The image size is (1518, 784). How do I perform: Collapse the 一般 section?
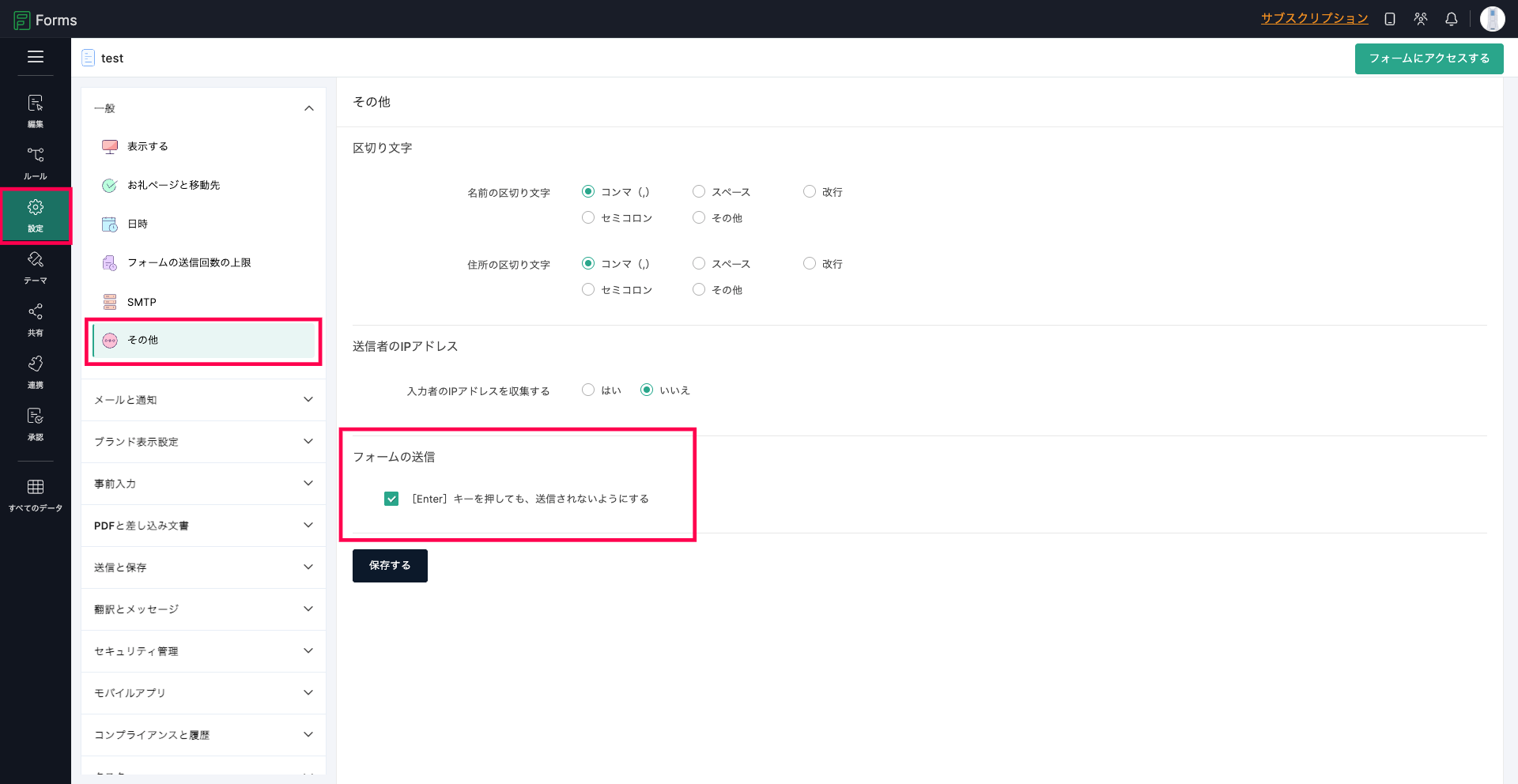308,108
